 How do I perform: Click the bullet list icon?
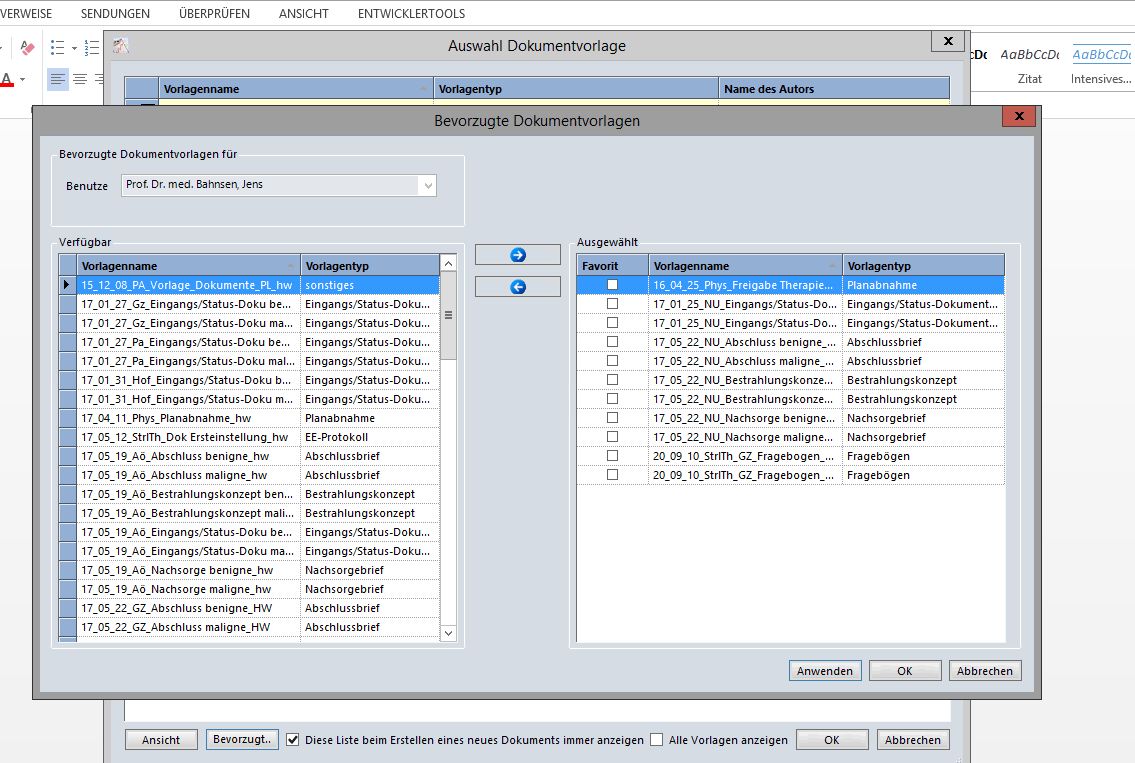pos(56,47)
